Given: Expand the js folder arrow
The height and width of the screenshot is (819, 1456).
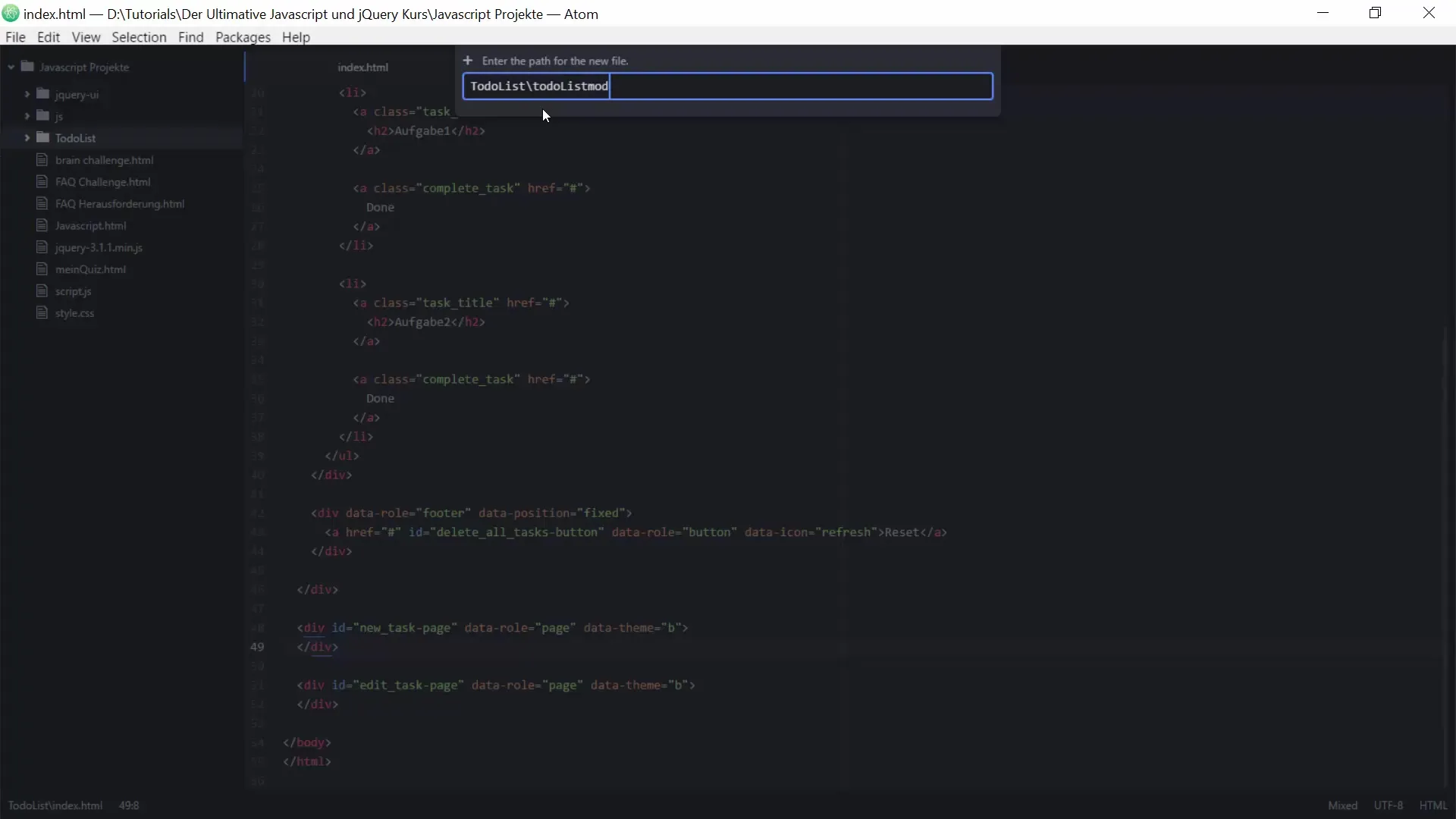Looking at the screenshot, I should (27, 116).
